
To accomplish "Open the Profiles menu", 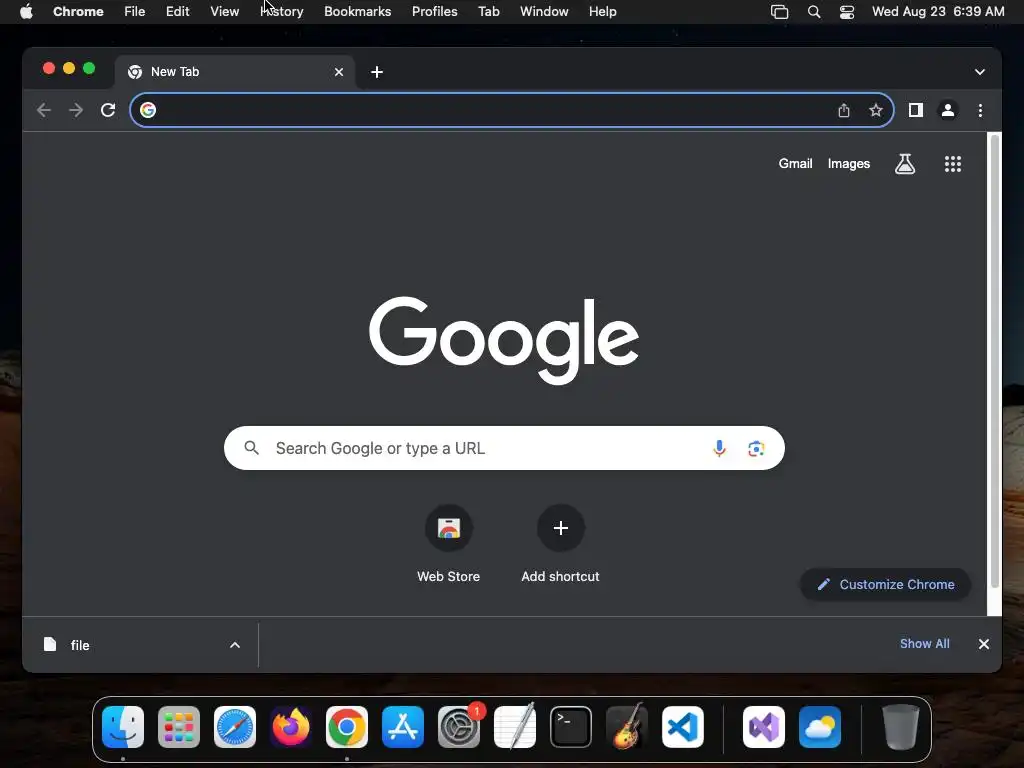I will tap(434, 12).
